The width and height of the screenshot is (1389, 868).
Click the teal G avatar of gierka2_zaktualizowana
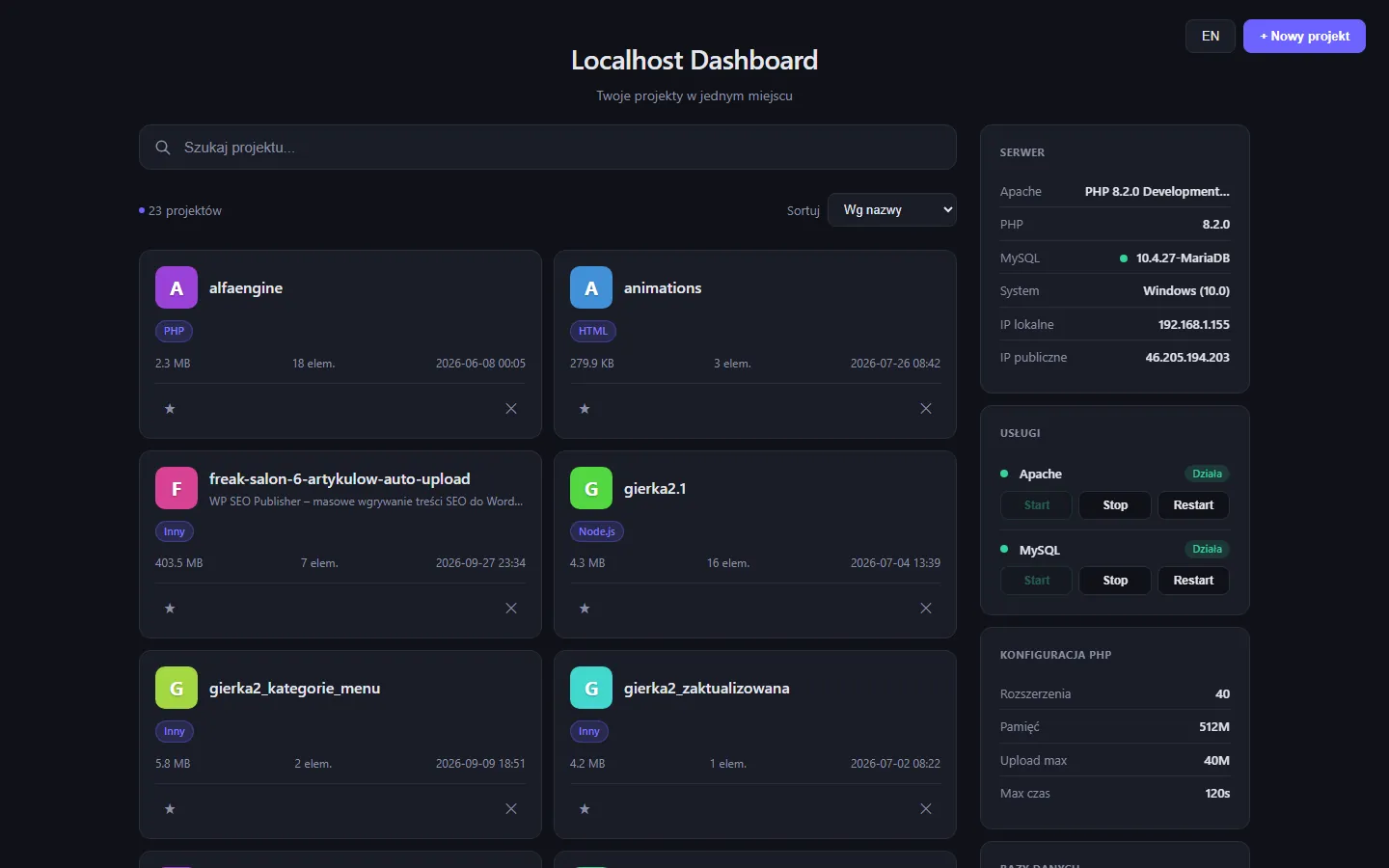coord(591,688)
